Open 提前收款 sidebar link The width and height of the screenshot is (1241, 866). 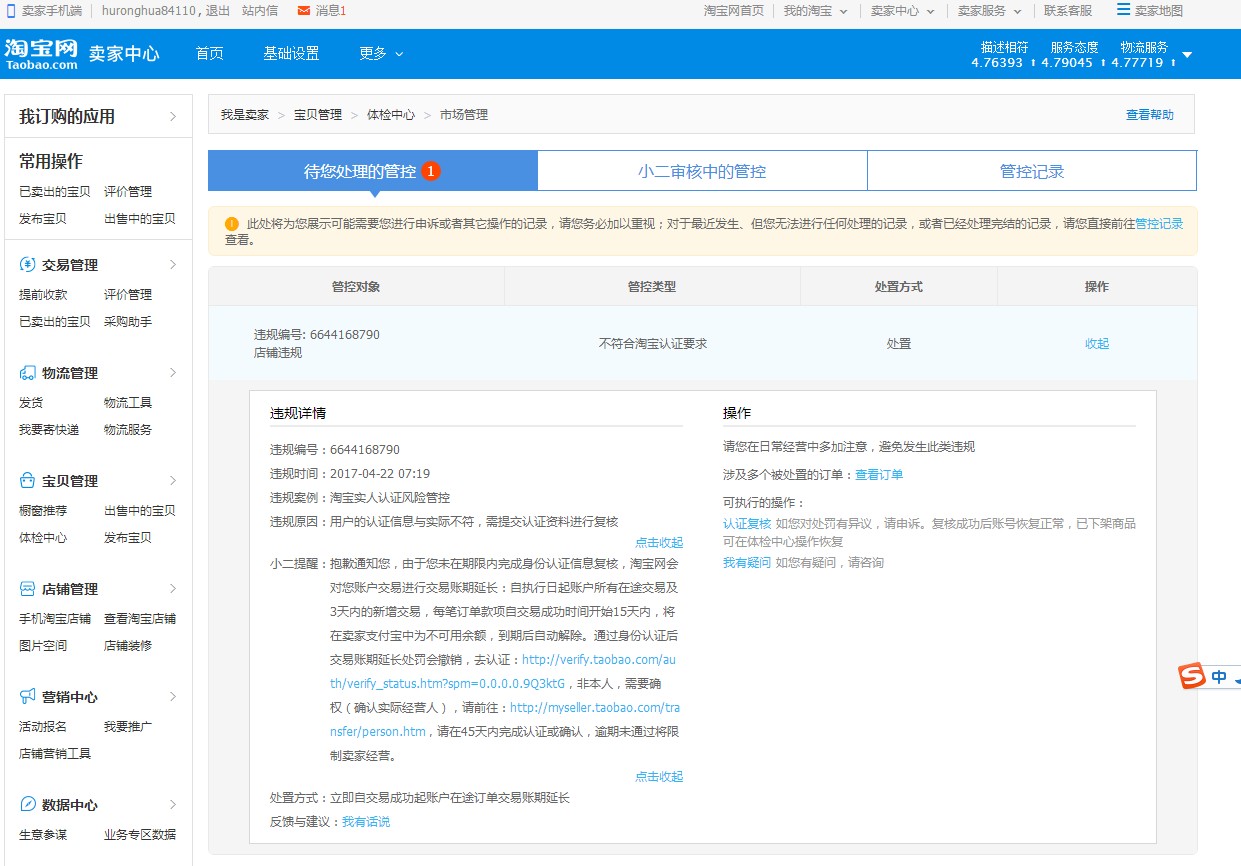(43, 295)
